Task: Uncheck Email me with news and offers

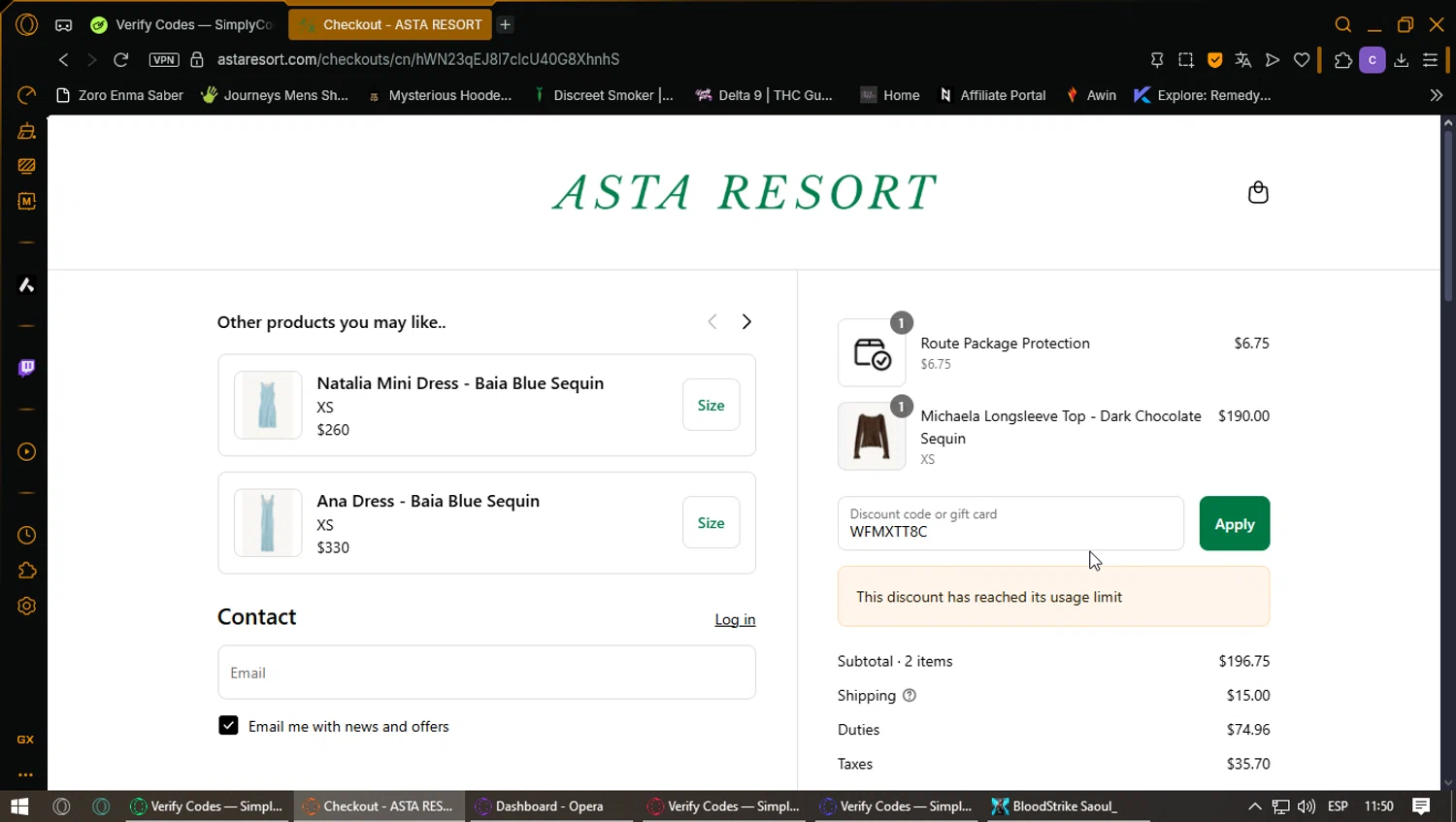Action: pos(228,726)
